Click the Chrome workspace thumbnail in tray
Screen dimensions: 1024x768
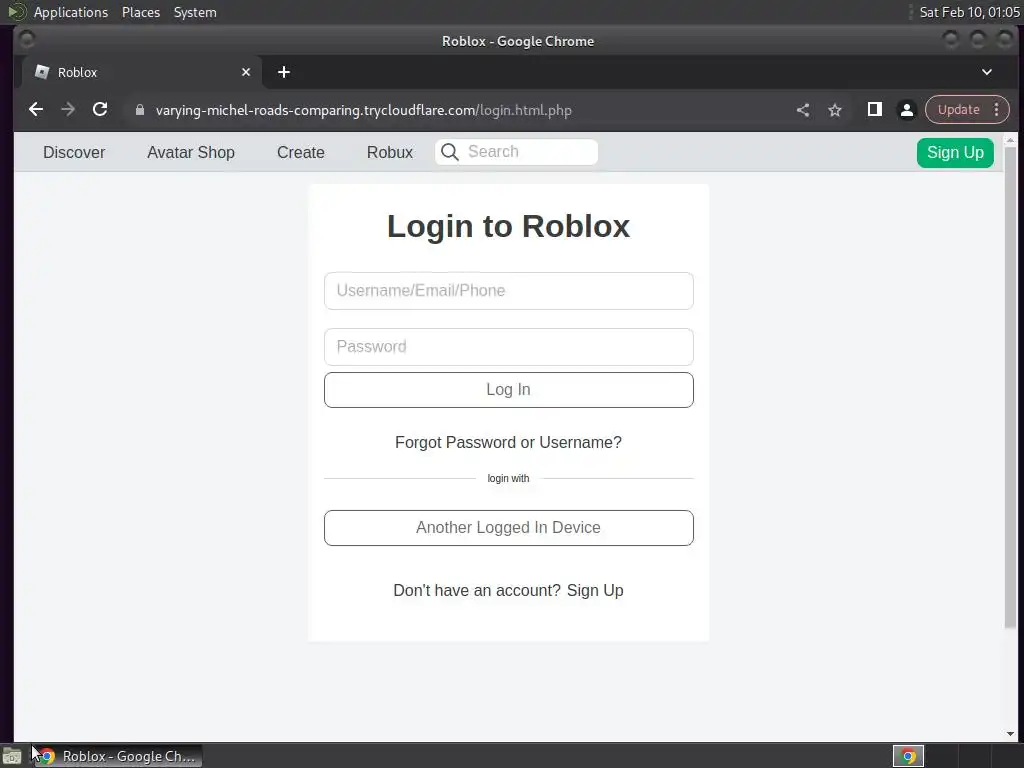[x=908, y=756]
